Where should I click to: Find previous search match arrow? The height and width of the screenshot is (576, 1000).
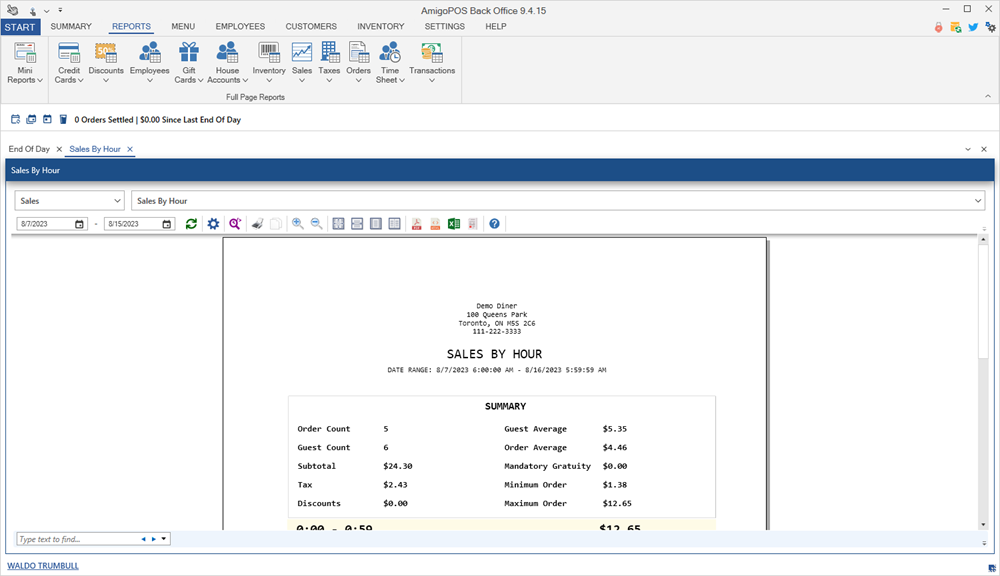click(x=143, y=540)
